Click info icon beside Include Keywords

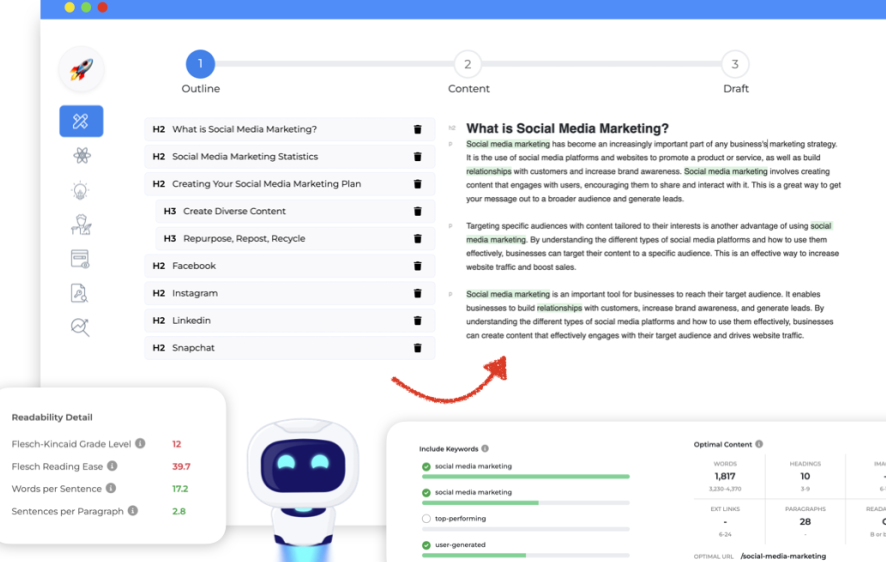485,448
